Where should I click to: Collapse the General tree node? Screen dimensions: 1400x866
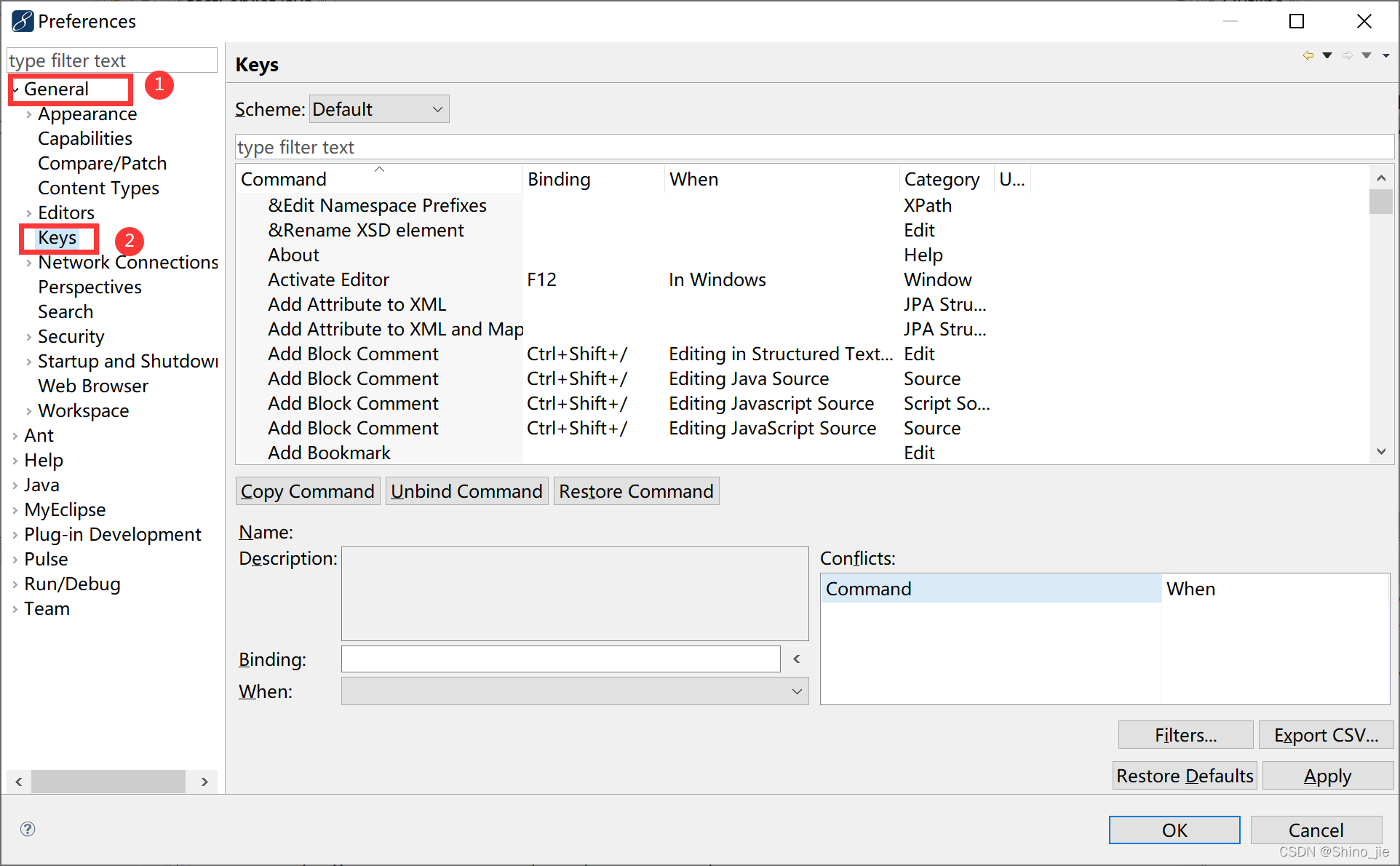(x=15, y=88)
